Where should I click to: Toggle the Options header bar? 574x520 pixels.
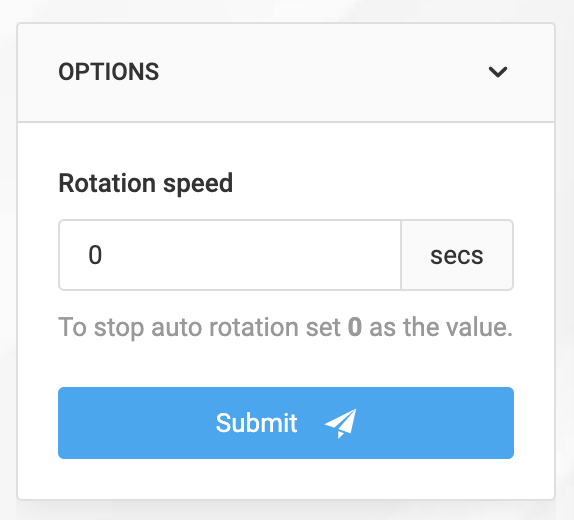286,72
